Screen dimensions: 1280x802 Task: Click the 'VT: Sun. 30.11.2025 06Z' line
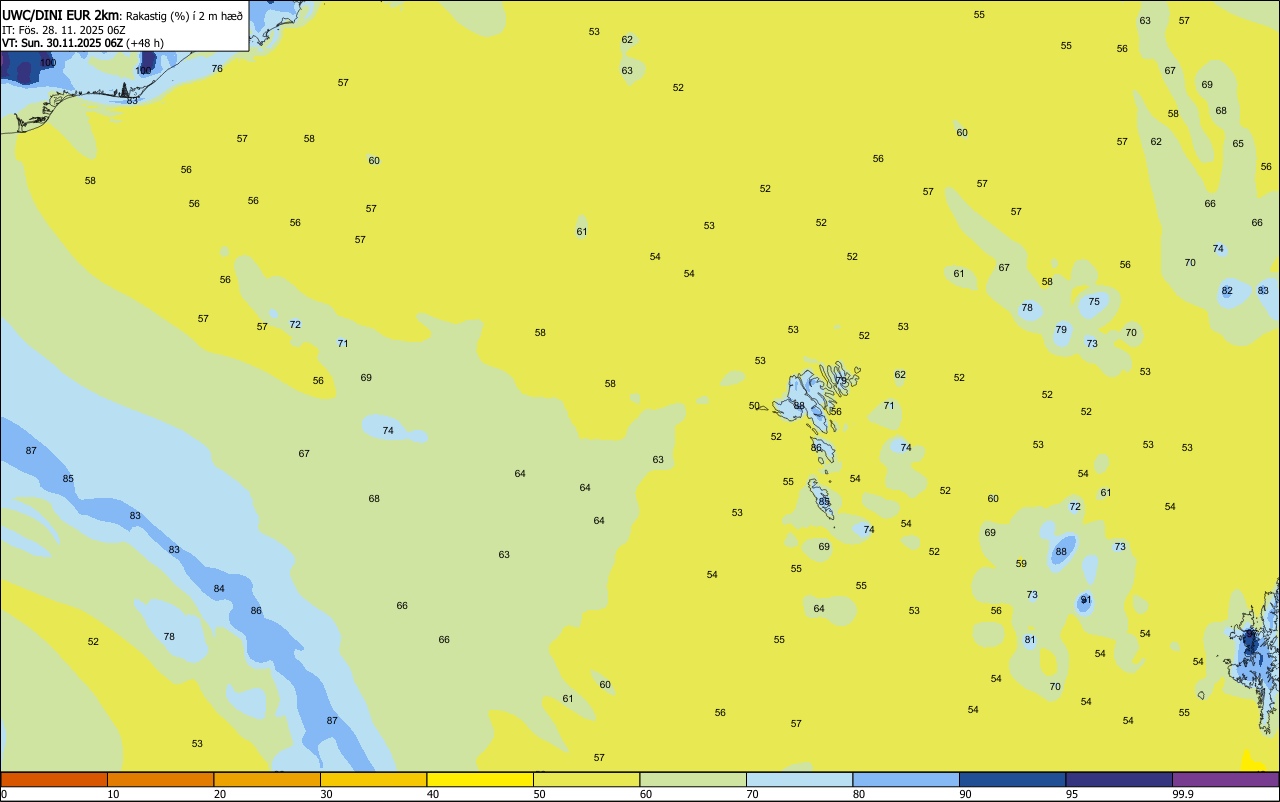coord(63,43)
